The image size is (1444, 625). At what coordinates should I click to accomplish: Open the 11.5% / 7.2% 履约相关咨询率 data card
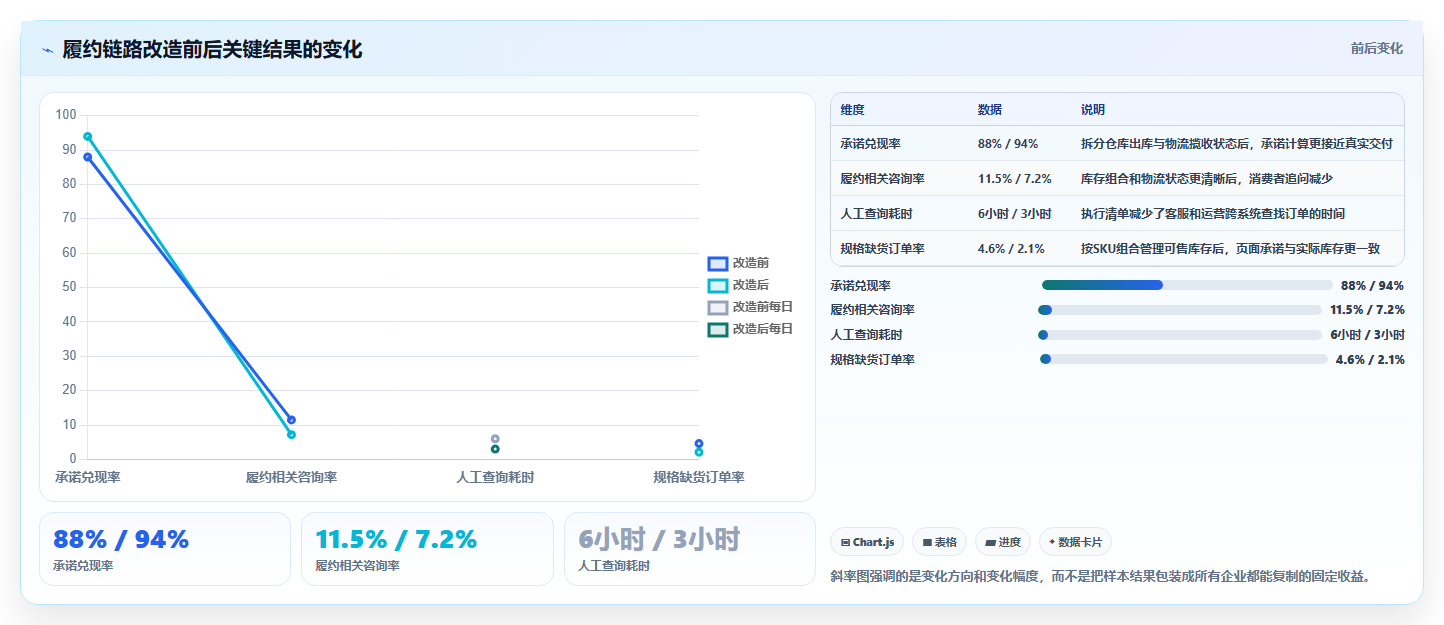(x=427, y=549)
